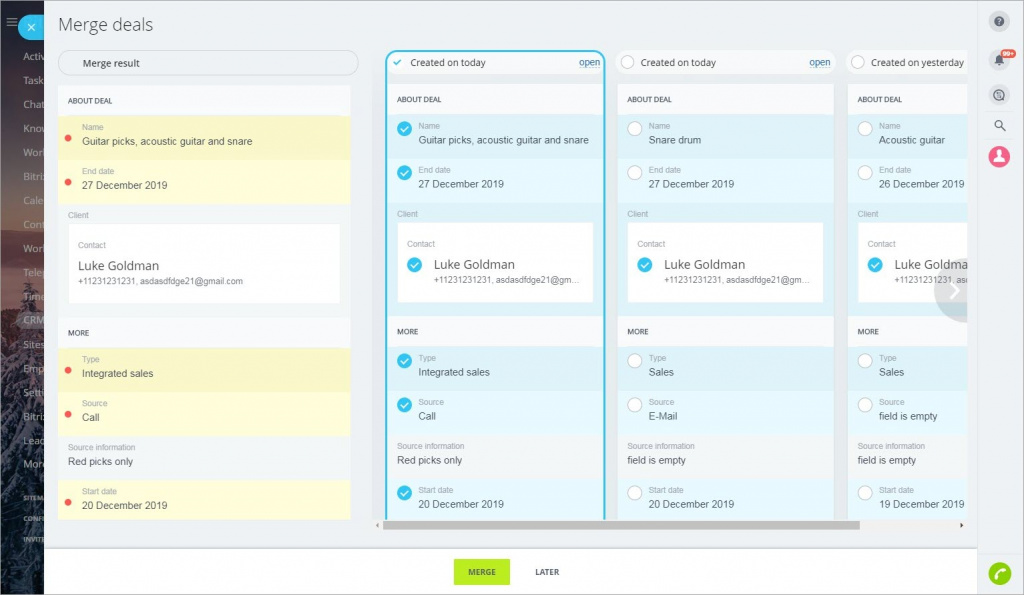Select the 'Snare drum' name radio button
Viewport: 1024px width, 595px height.
[634, 129]
